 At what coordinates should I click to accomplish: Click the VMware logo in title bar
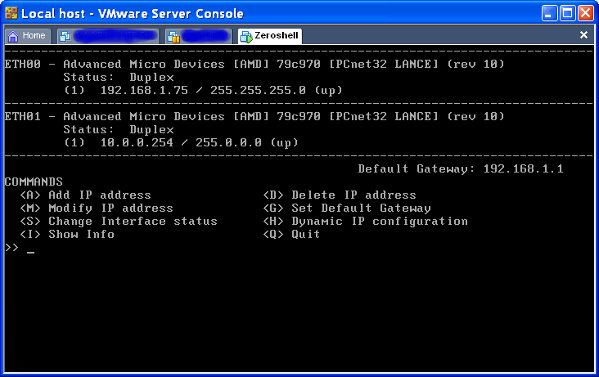click(11, 13)
